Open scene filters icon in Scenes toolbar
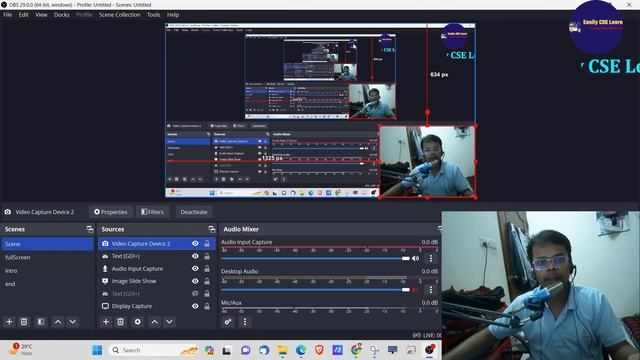 (41, 322)
